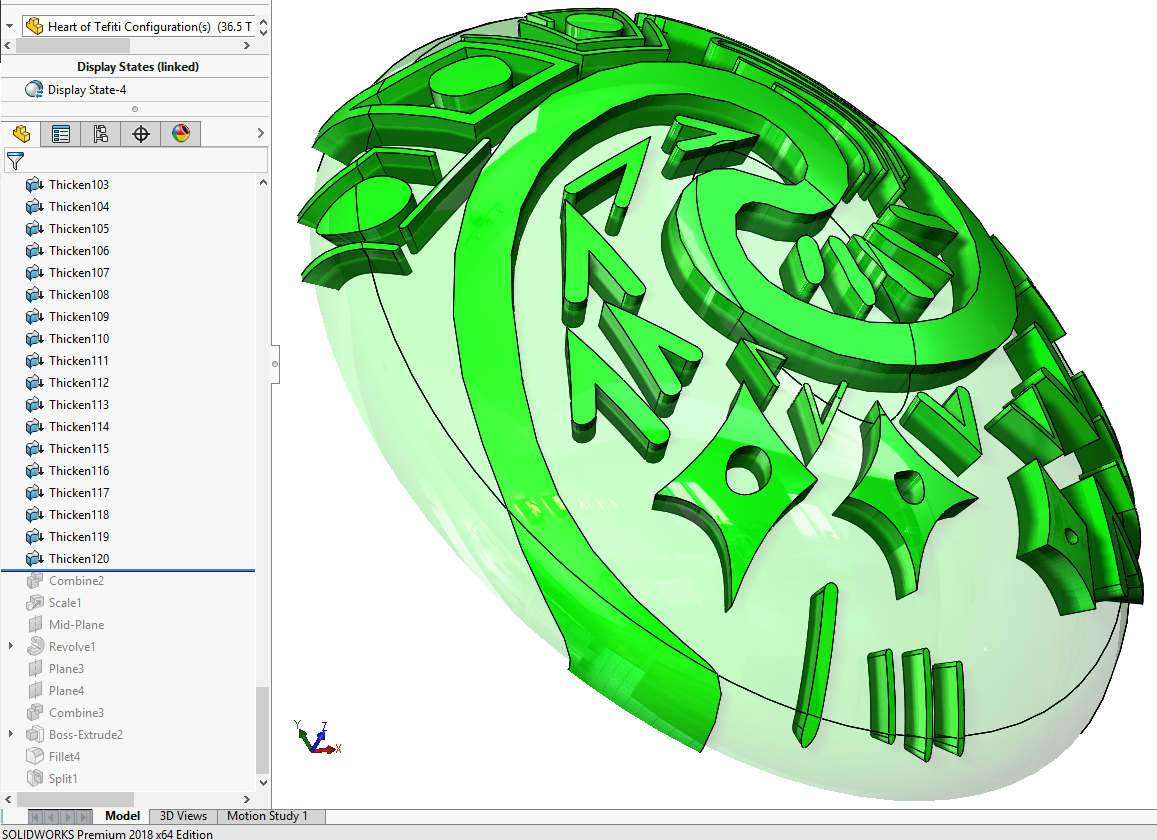Click the Display State-4 icon
Screen dimensions: 1157x840
pos(34,90)
